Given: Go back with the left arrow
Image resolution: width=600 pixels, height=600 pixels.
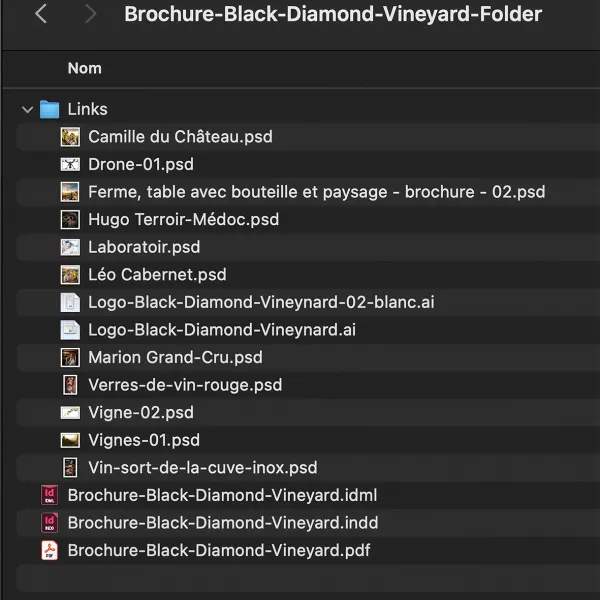Looking at the screenshot, I should 41,14.
